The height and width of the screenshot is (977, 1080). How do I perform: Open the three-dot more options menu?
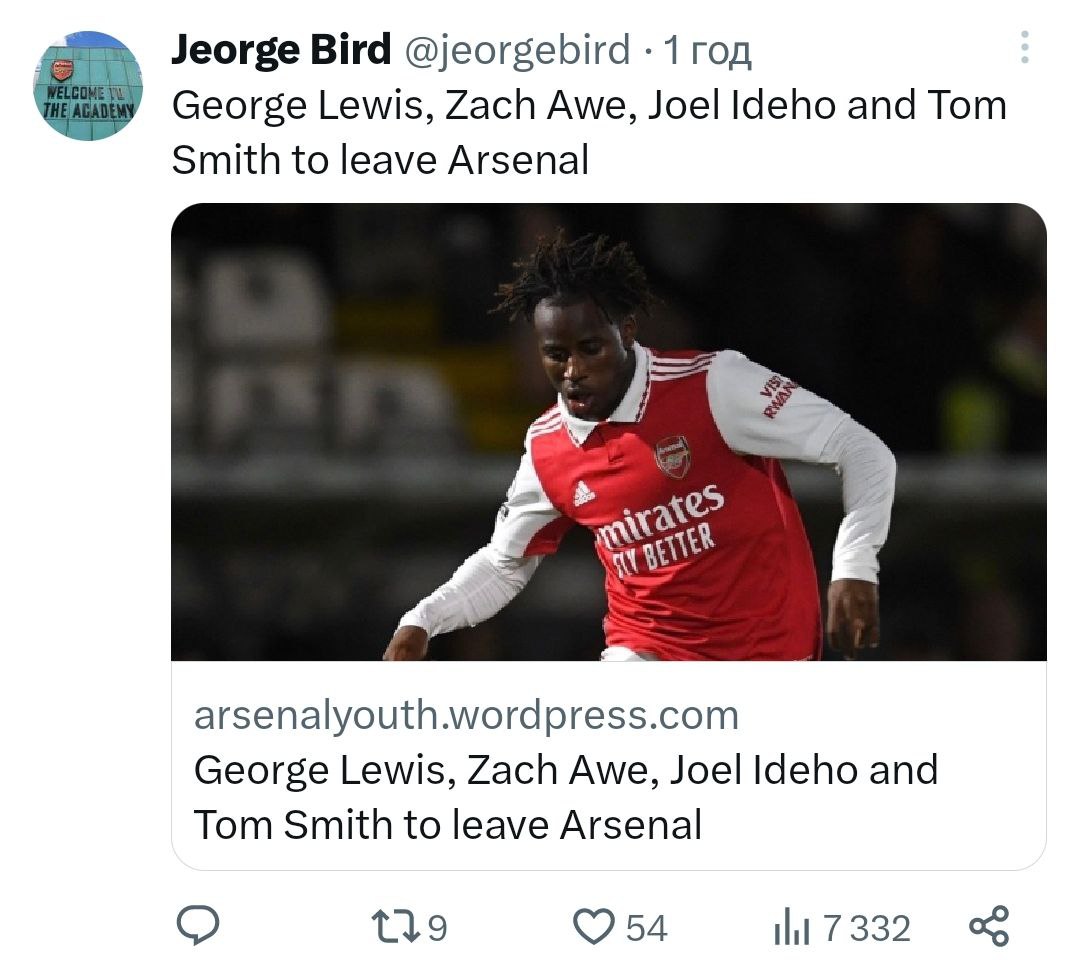1023,48
